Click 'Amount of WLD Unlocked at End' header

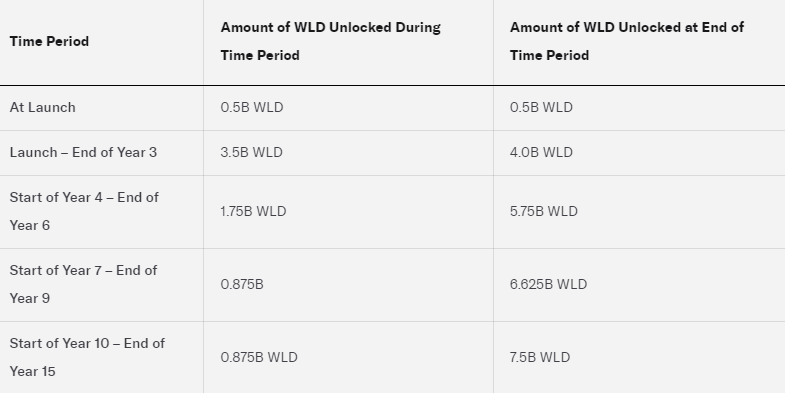pos(627,41)
